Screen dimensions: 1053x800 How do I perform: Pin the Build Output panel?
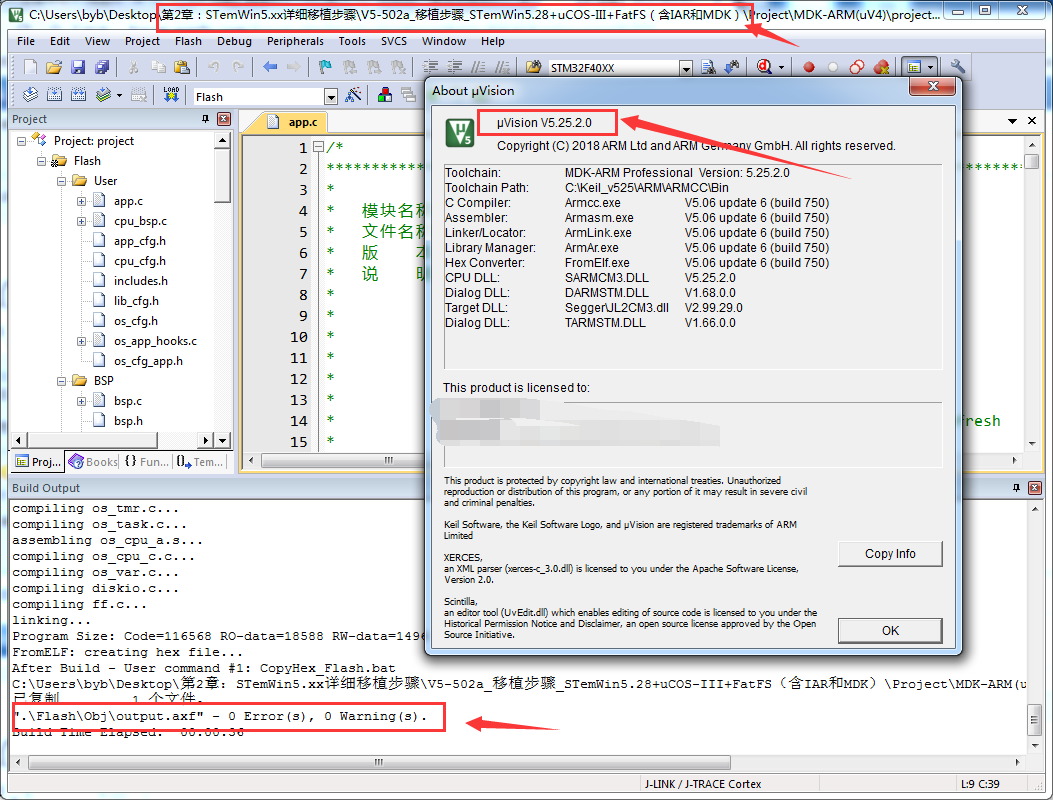1016,488
